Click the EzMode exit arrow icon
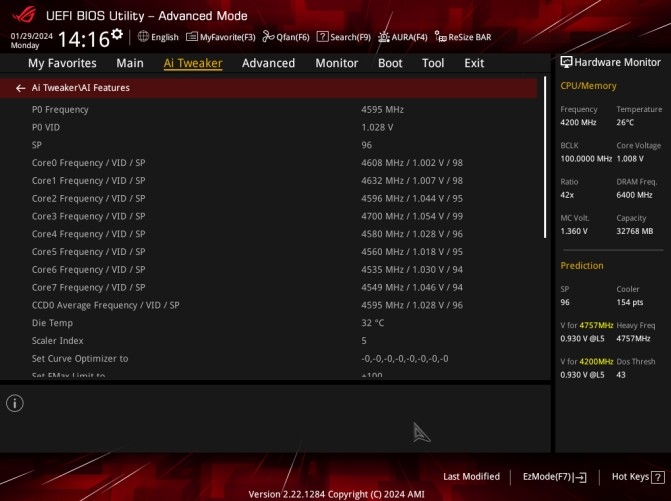The height and width of the screenshot is (501, 671). (x=581, y=477)
